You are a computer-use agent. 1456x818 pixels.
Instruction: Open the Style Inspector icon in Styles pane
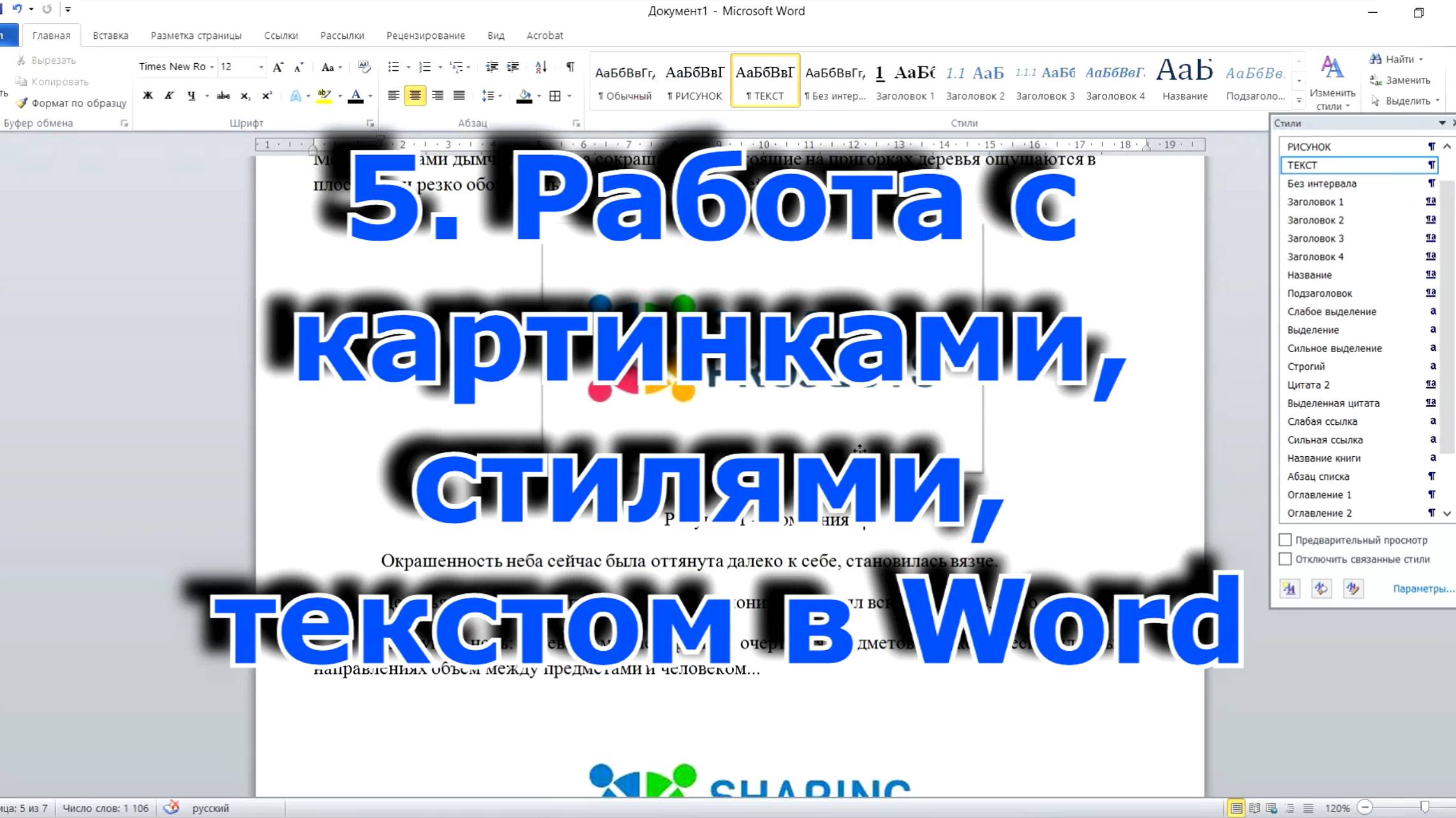pyautogui.click(x=1322, y=588)
